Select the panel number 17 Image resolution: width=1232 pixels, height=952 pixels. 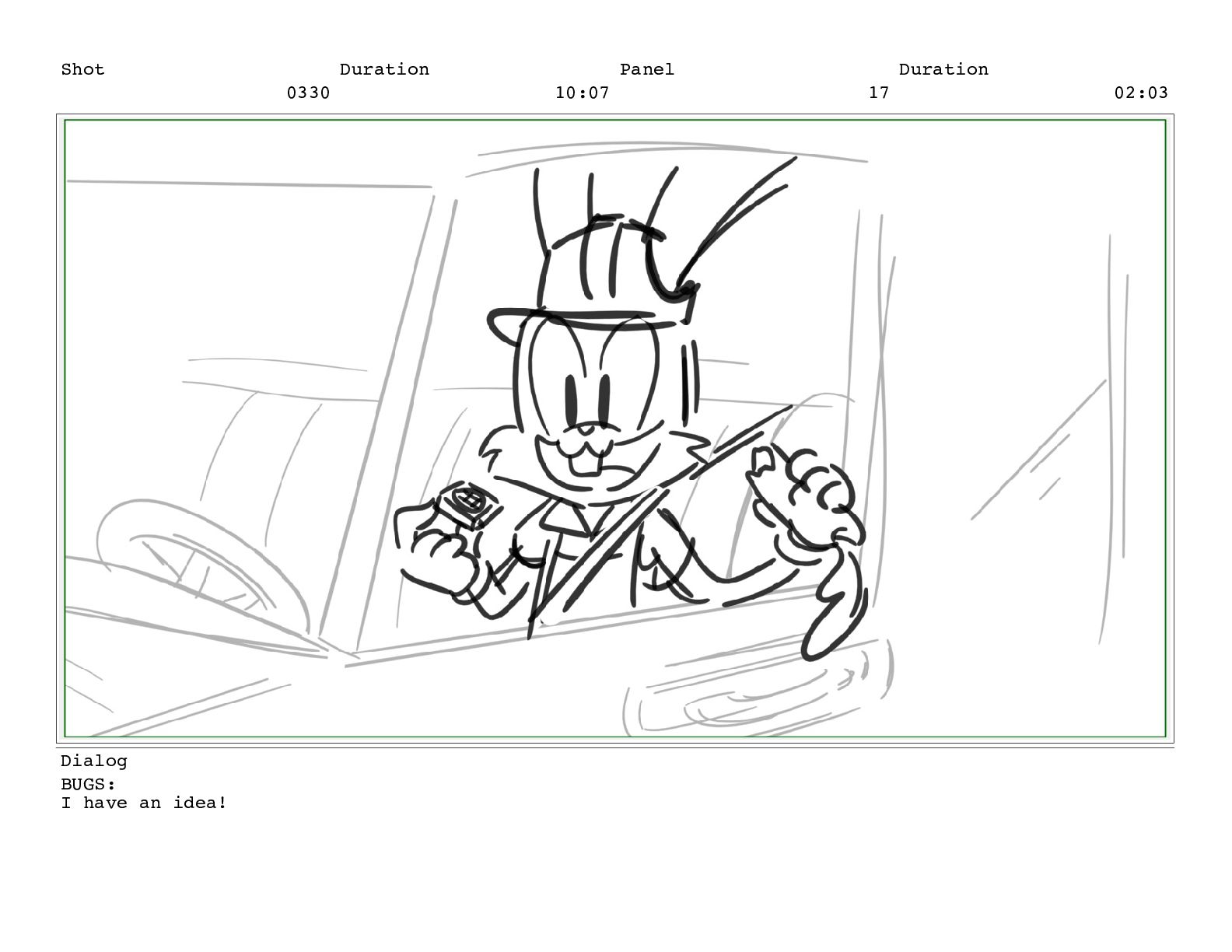[878, 93]
